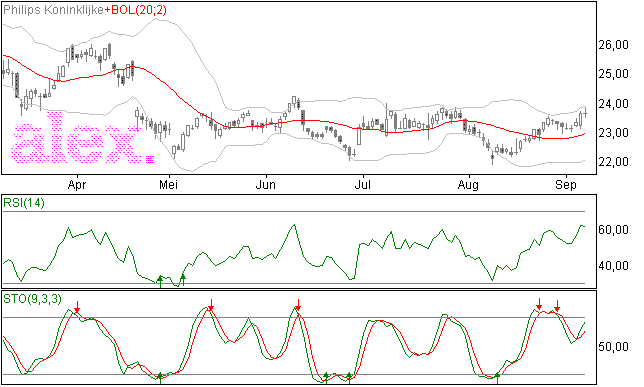Viewport: 644px width, 387px height.
Task: Click the 60,00 RSI axis value
Action: click(x=614, y=230)
